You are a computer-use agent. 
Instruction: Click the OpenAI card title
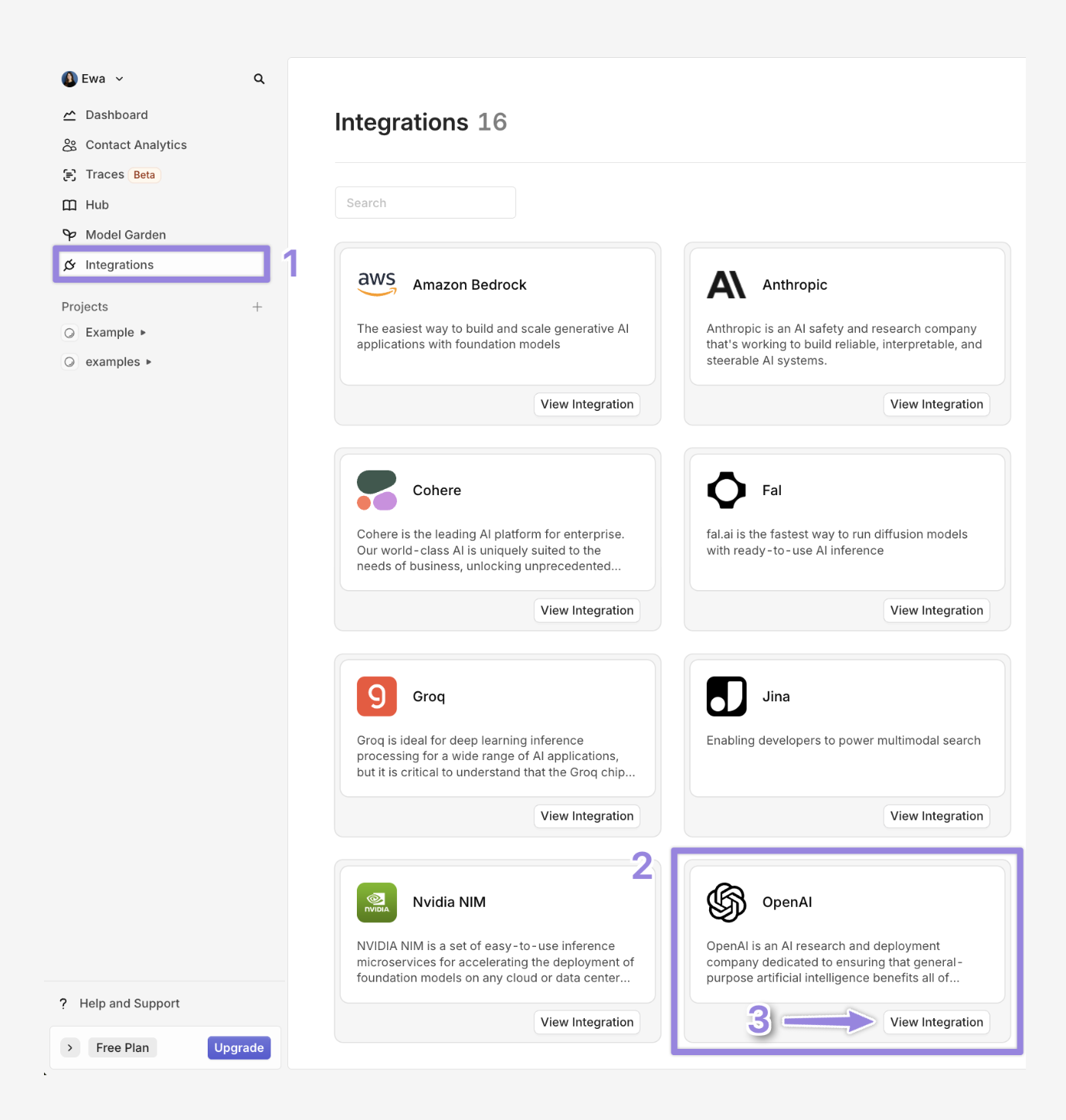(x=787, y=902)
